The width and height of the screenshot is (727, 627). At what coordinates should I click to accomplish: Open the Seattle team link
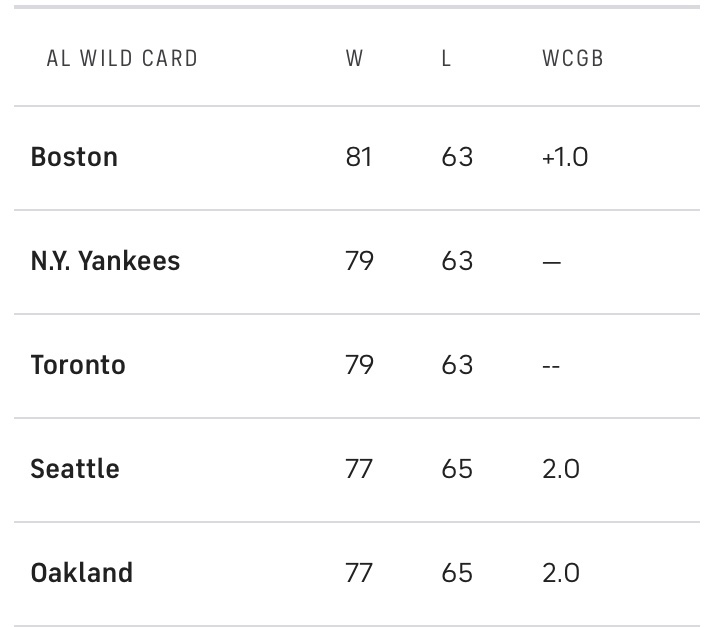pyautogui.click(x=75, y=469)
